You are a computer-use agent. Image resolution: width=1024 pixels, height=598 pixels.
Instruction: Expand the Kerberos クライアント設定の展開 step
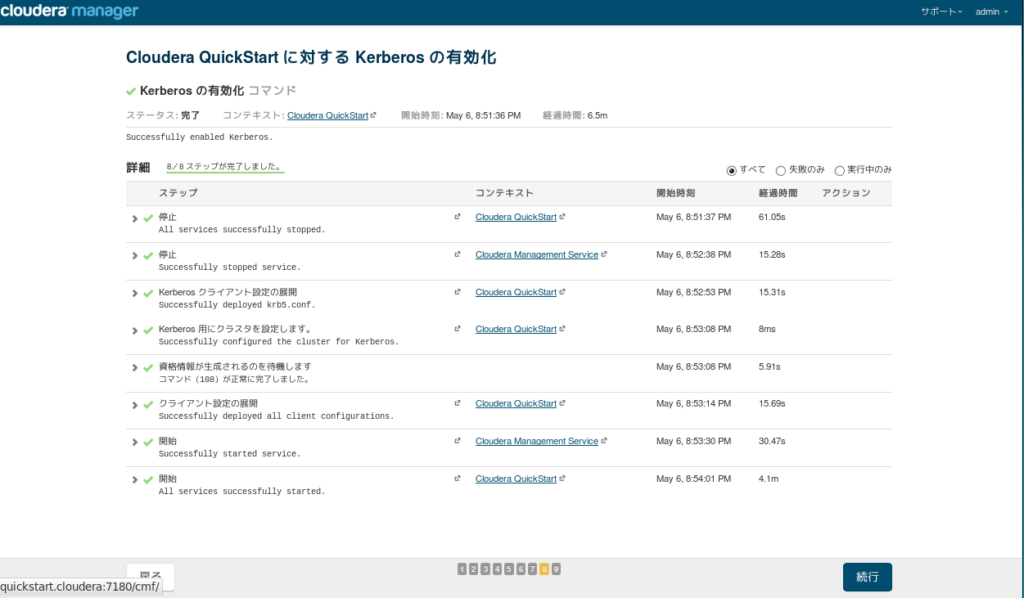(135, 294)
